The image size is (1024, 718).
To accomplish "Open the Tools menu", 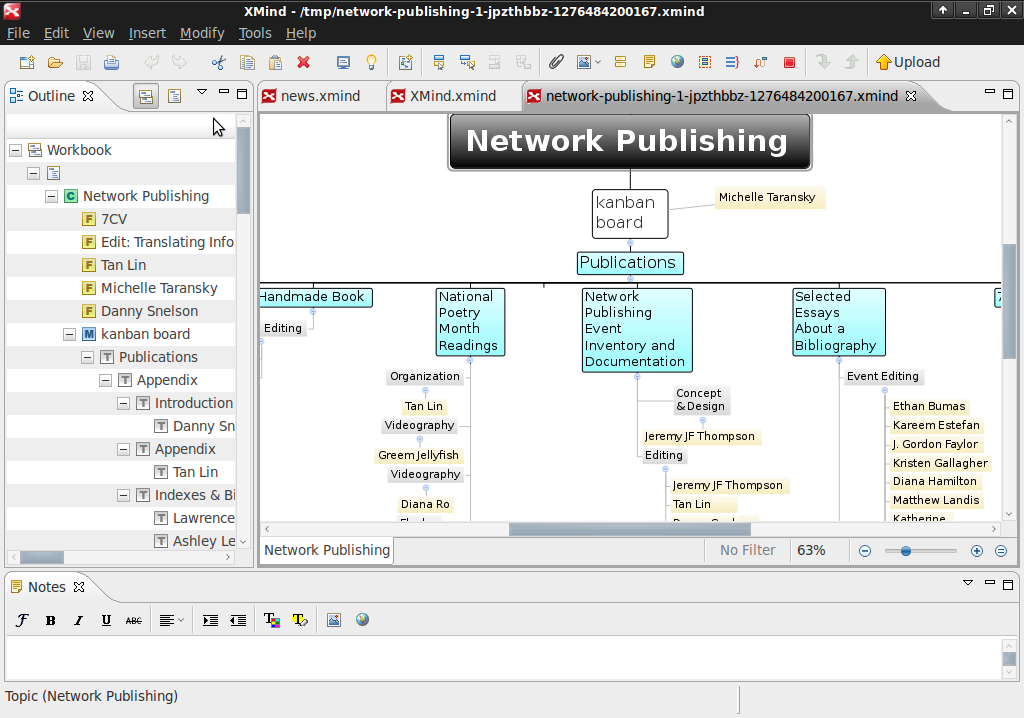I will pos(255,33).
